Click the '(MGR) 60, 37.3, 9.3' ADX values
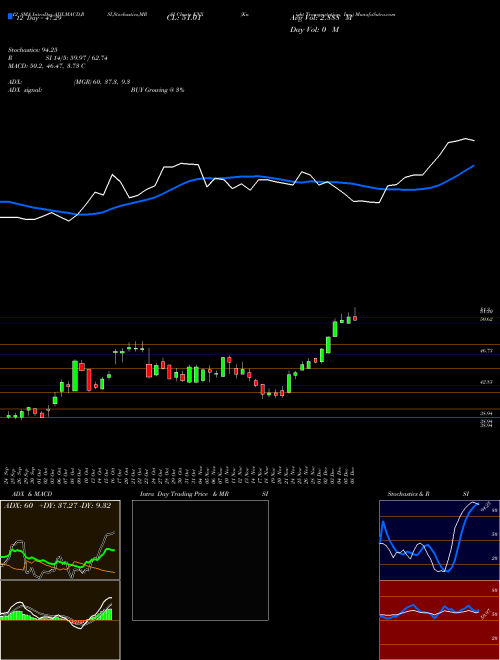Viewport: 500px width, 660px height. tap(102, 82)
